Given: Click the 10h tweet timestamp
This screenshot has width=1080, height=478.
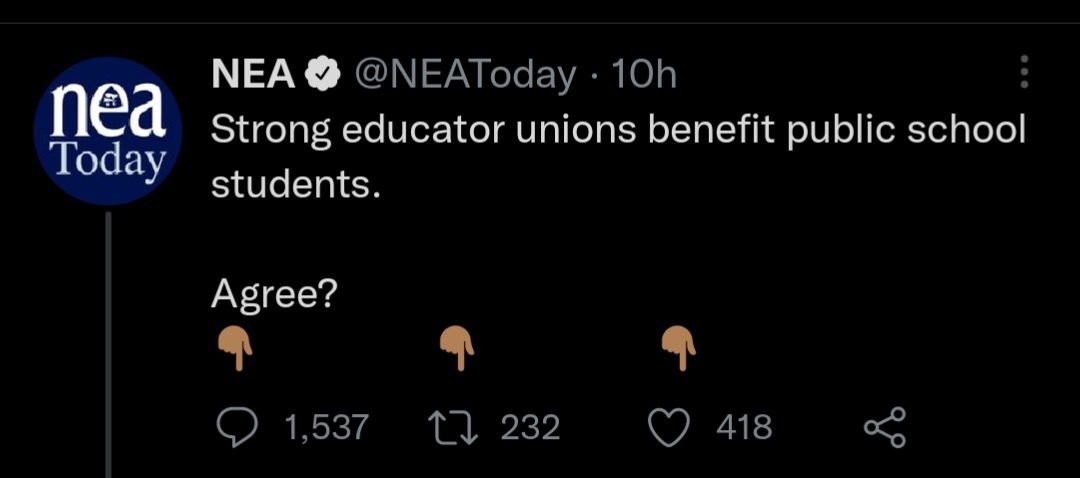Looking at the screenshot, I should point(643,74).
